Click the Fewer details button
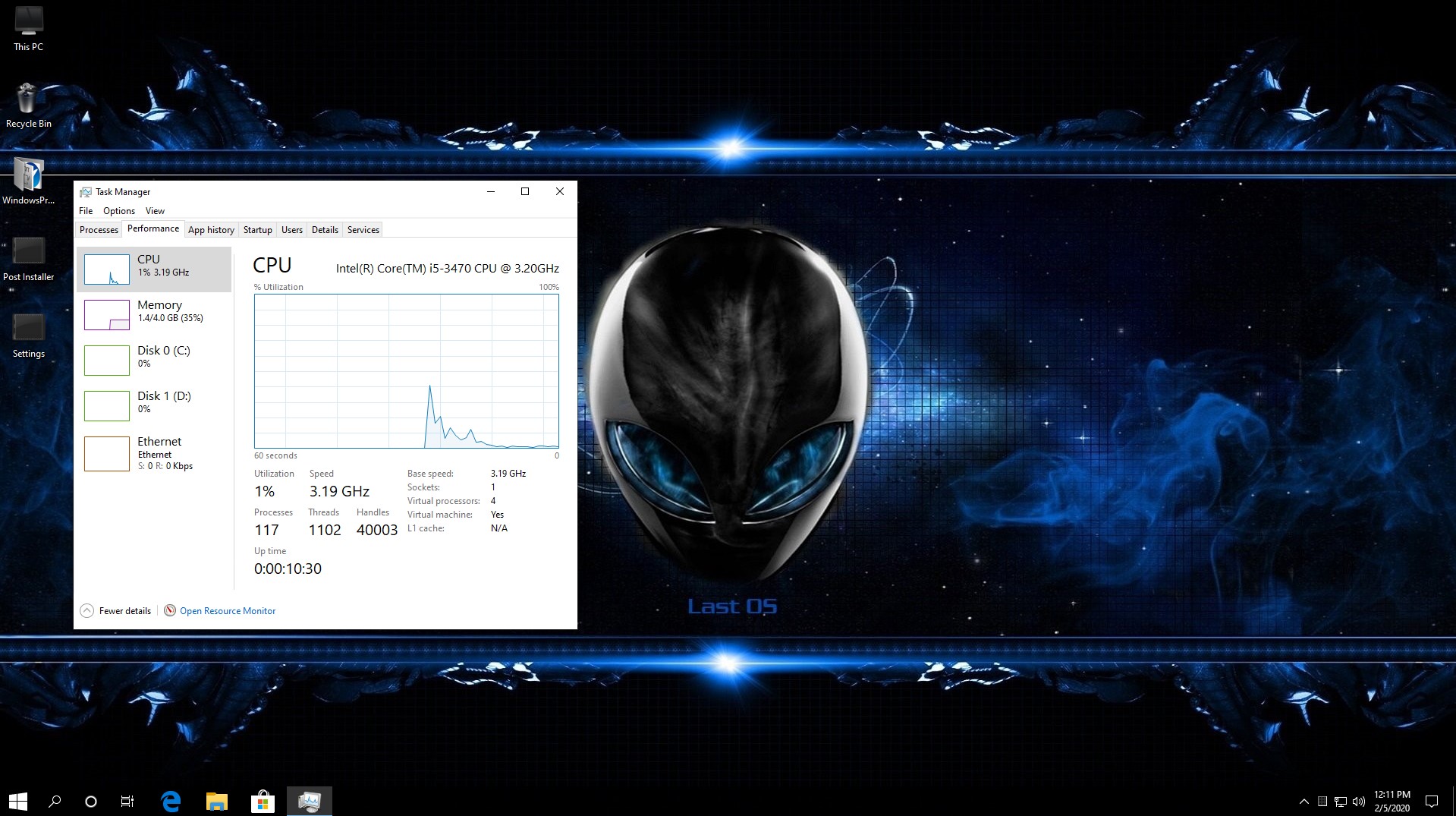This screenshot has height=816, width=1456. 116,611
